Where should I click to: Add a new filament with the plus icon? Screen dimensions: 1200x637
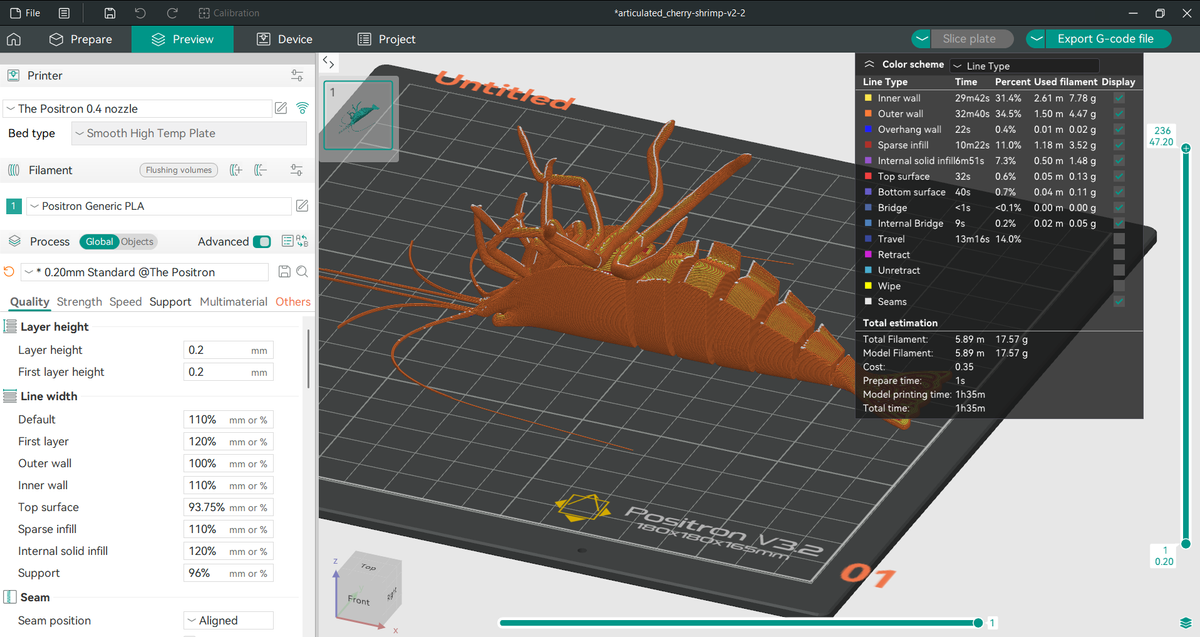coord(236,170)
